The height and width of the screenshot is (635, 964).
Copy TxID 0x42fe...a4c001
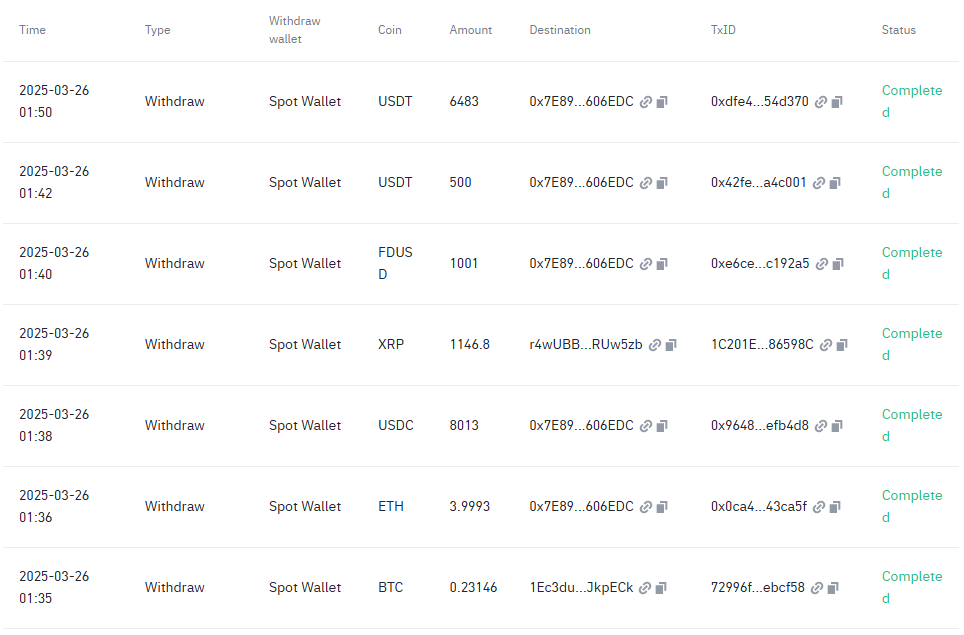835,183
